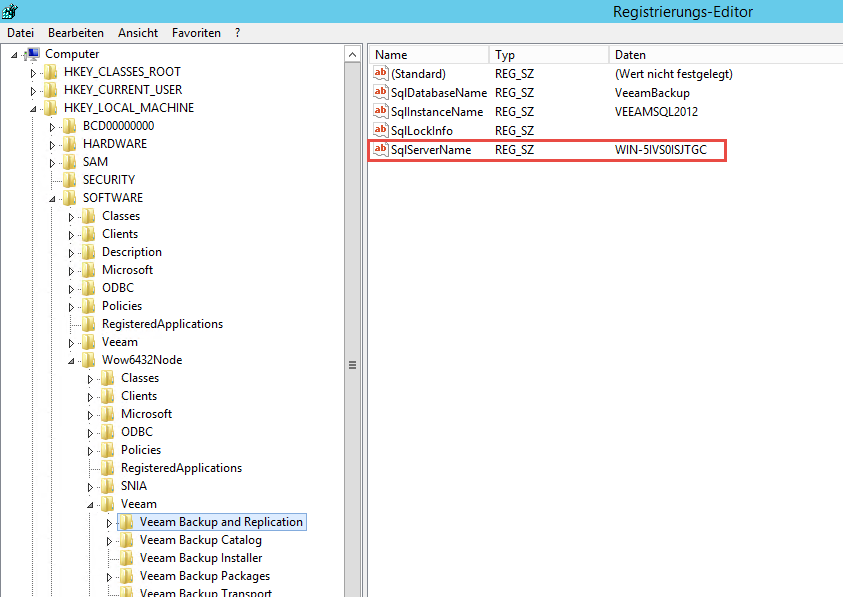This screenshot has height=597, width=843.
Task: Sort values by the Name column header
Action: 429,55
